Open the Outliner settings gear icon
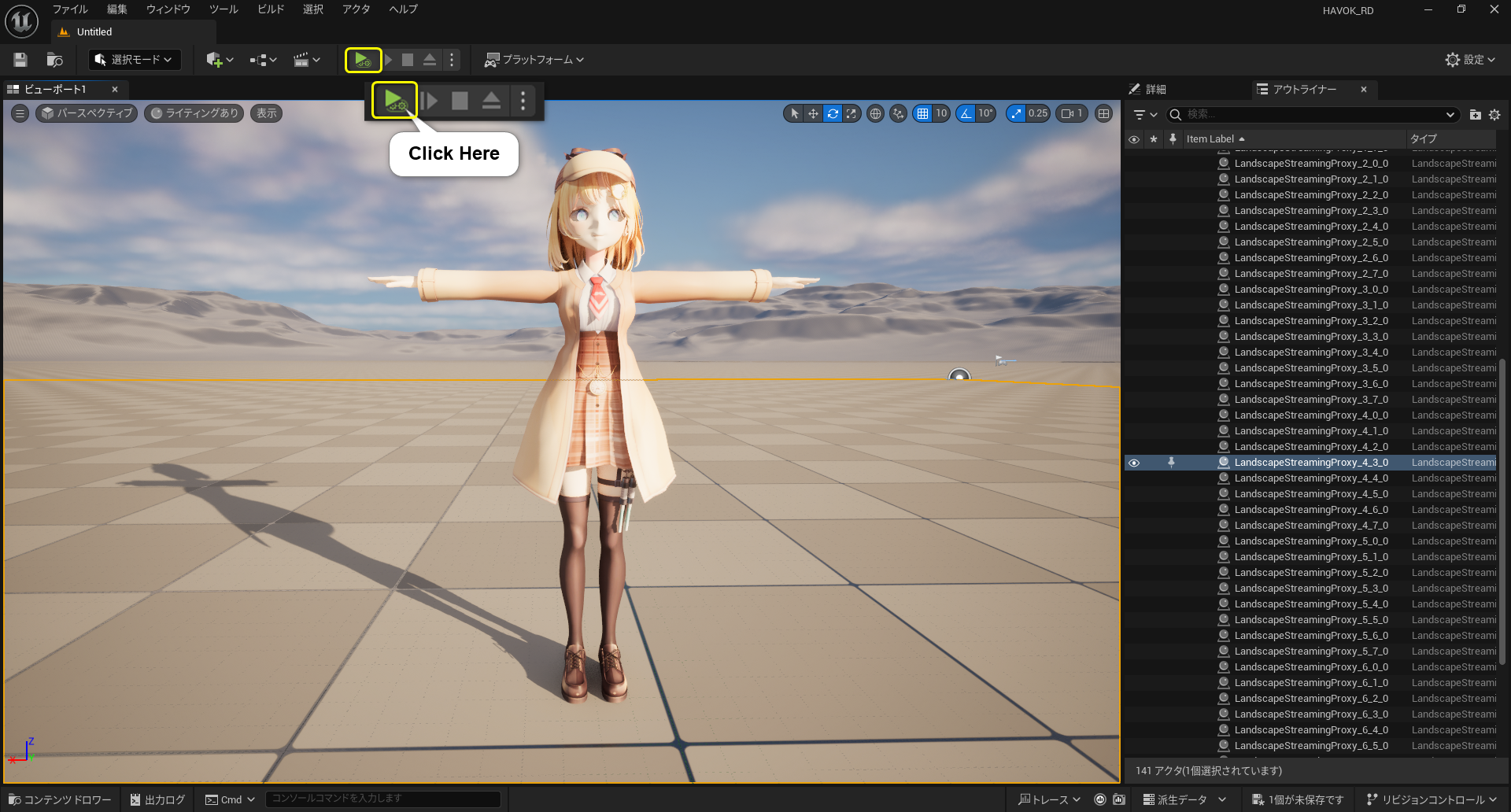This screenshot has width=1511, height=812. [x=1494, y=115]
